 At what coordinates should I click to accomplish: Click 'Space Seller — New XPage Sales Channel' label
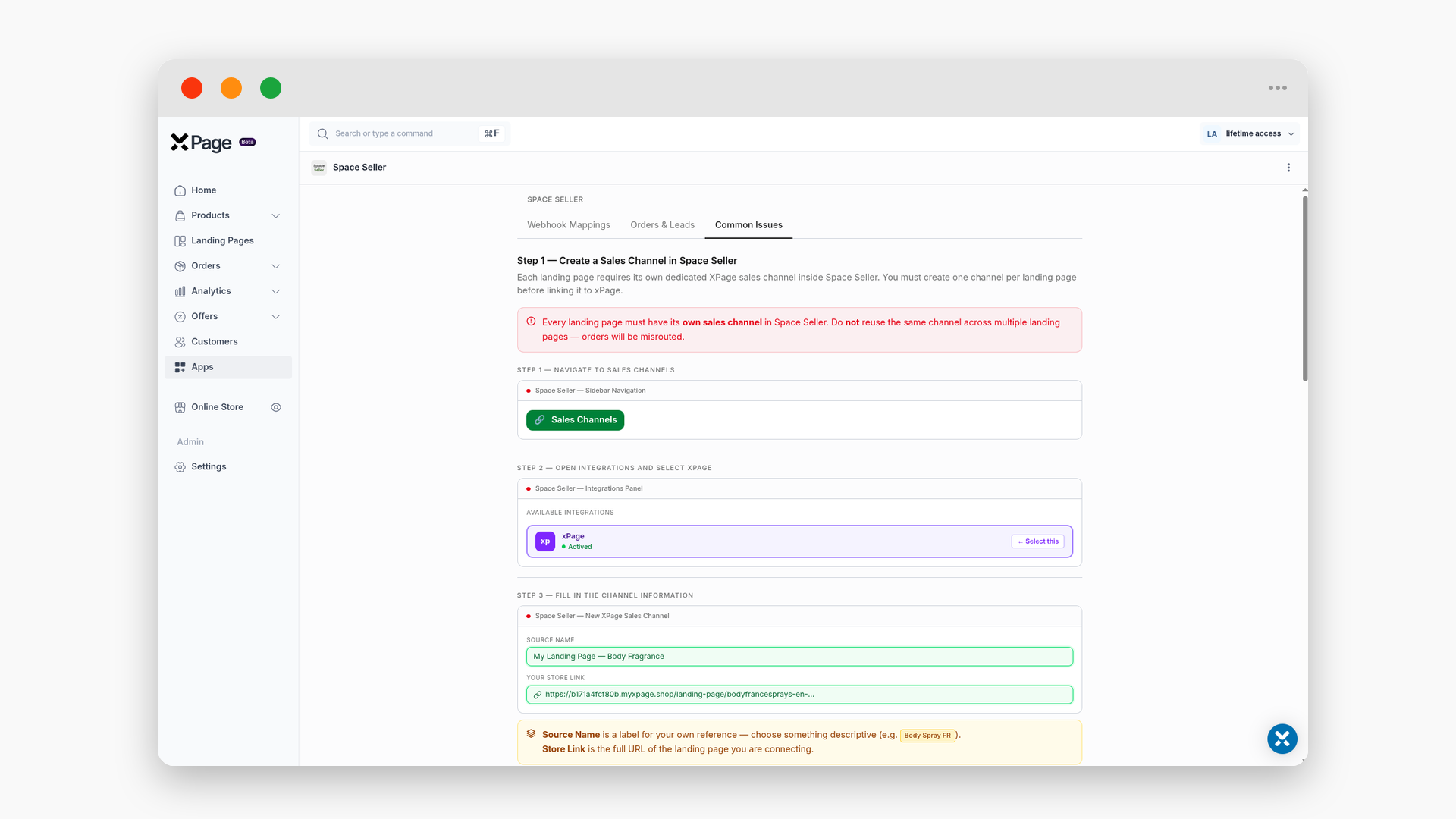[x=602, y=616]
